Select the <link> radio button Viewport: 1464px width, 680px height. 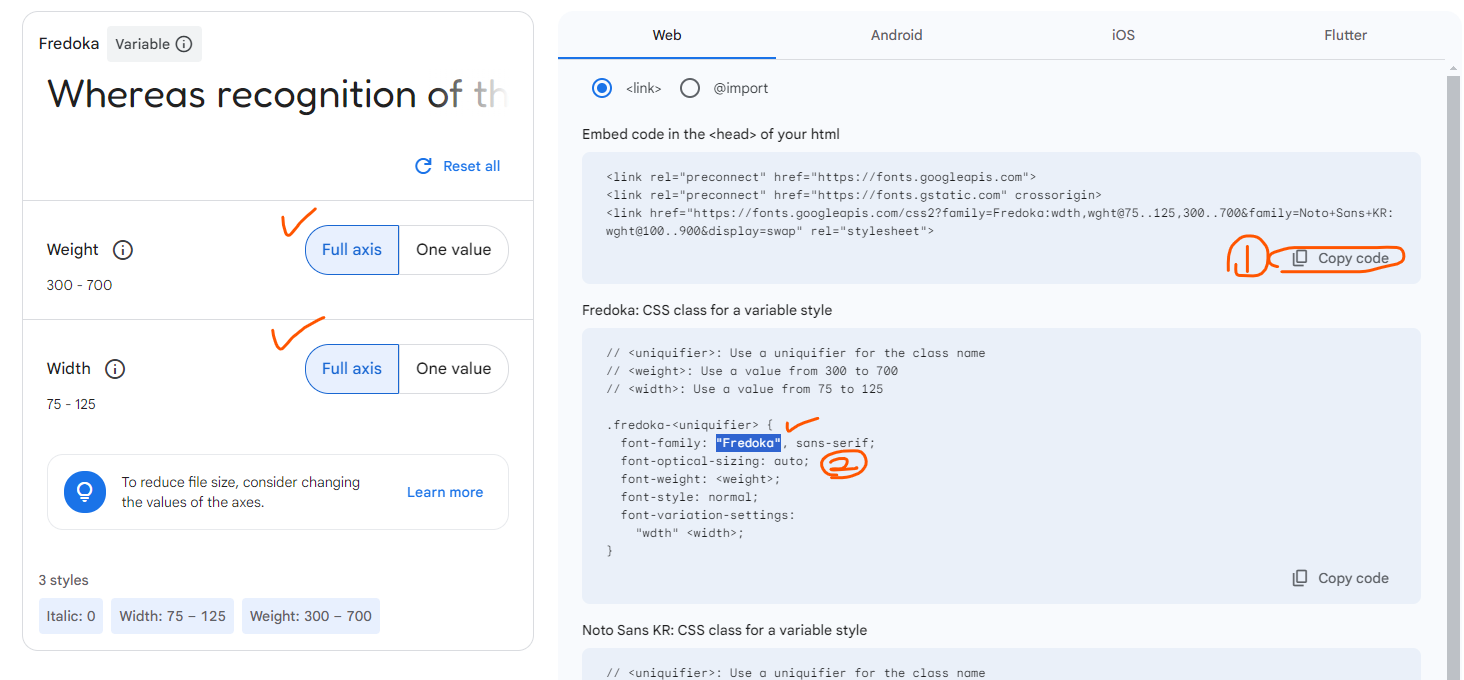point(602,88)
